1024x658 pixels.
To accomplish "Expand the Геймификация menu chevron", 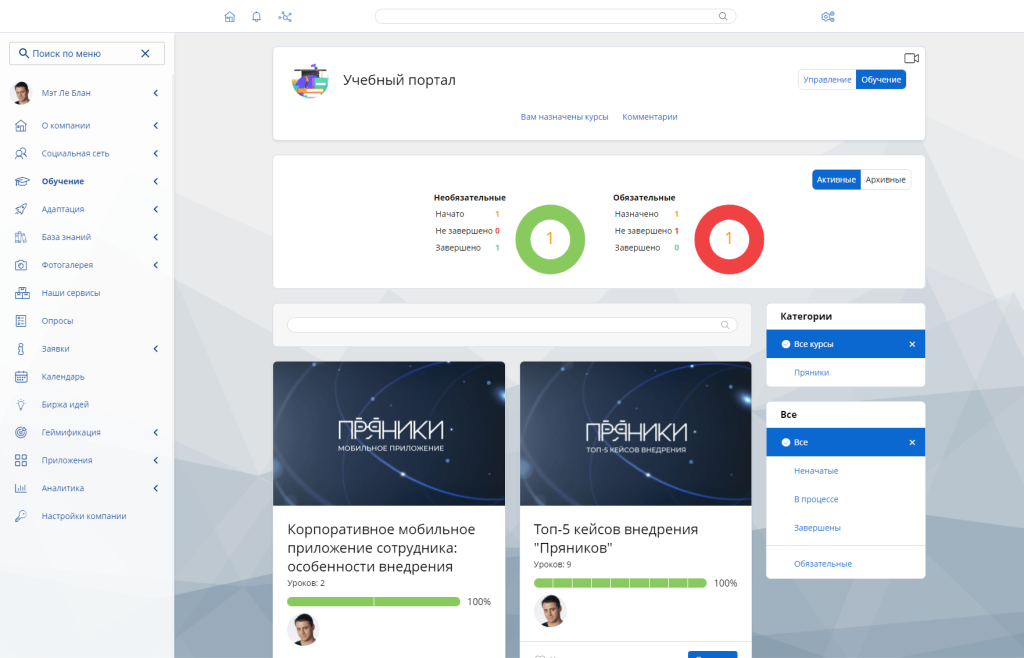I will pyautogui.click(x=156, y=433).
